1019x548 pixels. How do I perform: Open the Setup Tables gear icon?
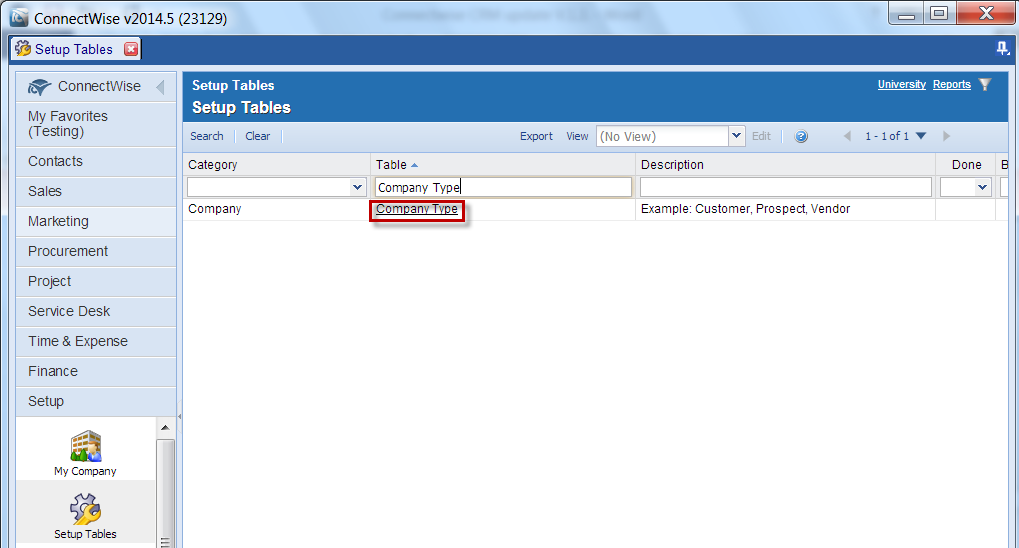click(85, 509)
